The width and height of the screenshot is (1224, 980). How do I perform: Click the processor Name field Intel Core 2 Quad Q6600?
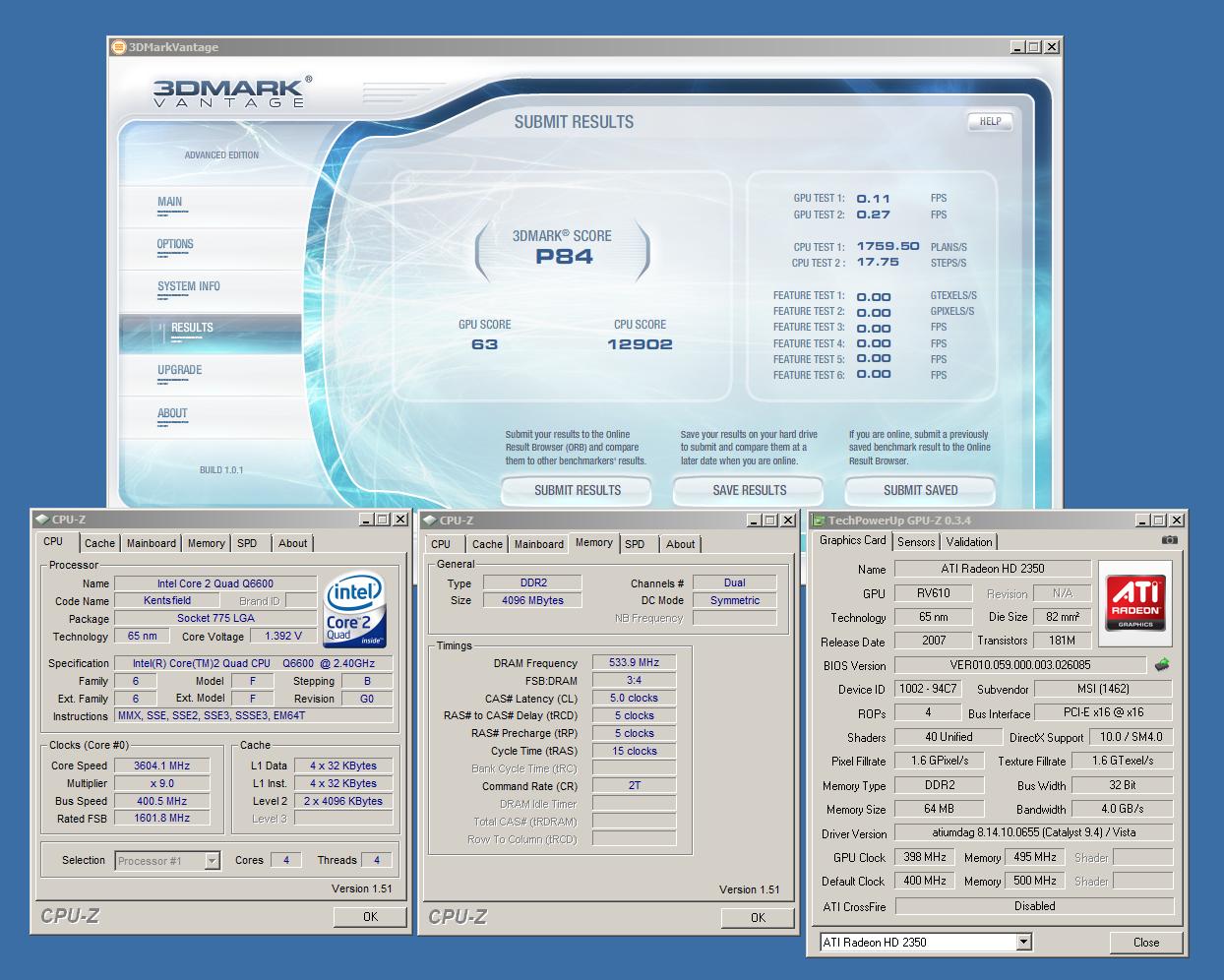(x=215, y=583)
